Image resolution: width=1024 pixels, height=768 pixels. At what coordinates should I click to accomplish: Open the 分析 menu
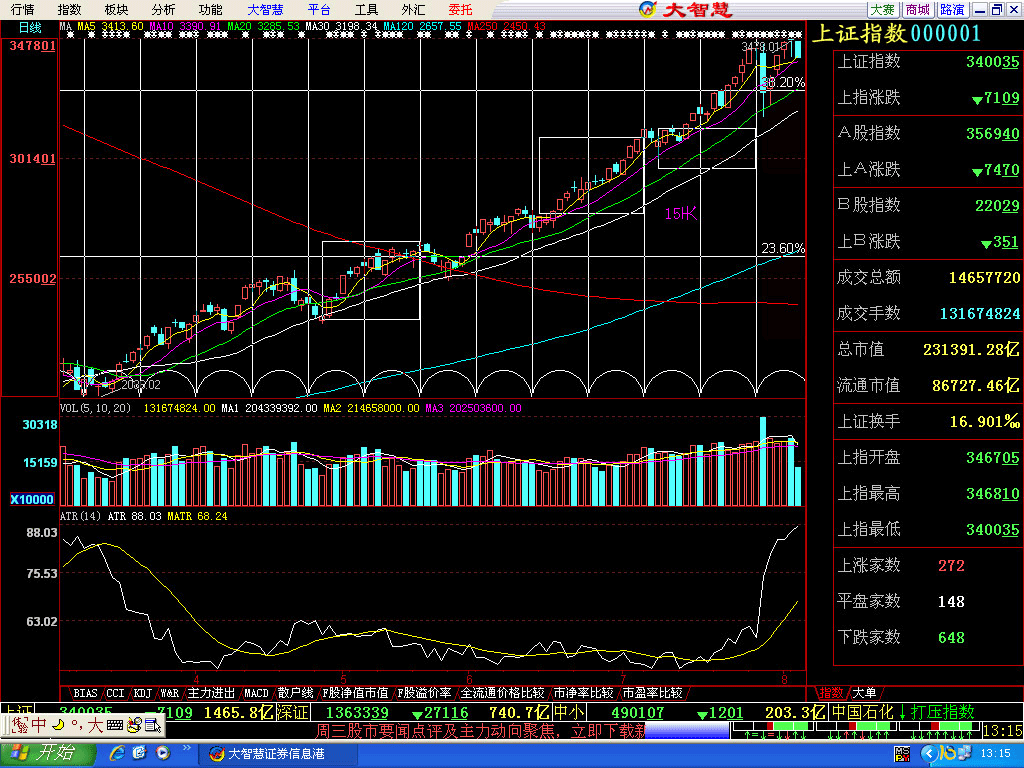coord(163,9)
